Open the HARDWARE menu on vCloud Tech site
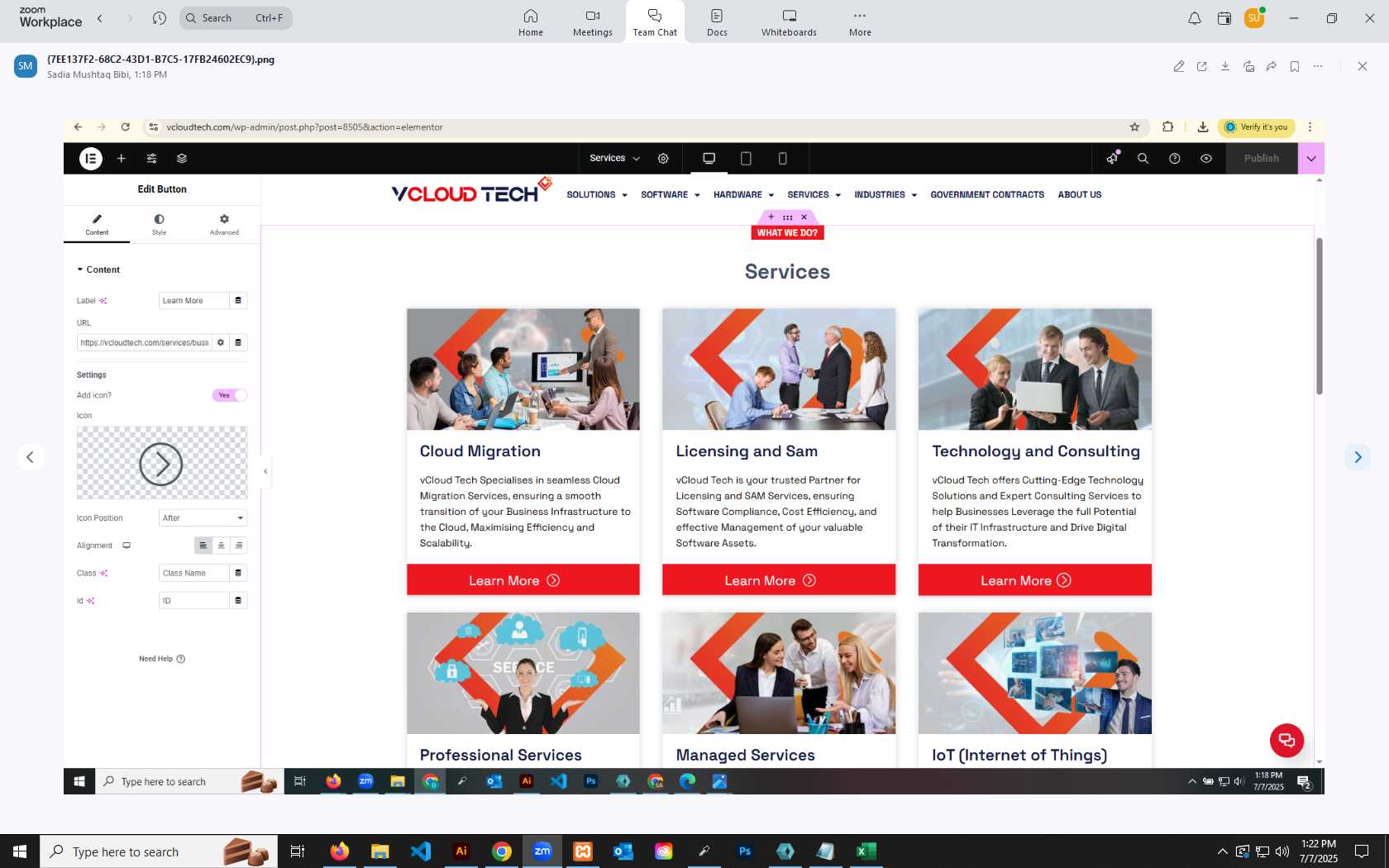Viewport: 1389px width, 868px height. point(743,195)
